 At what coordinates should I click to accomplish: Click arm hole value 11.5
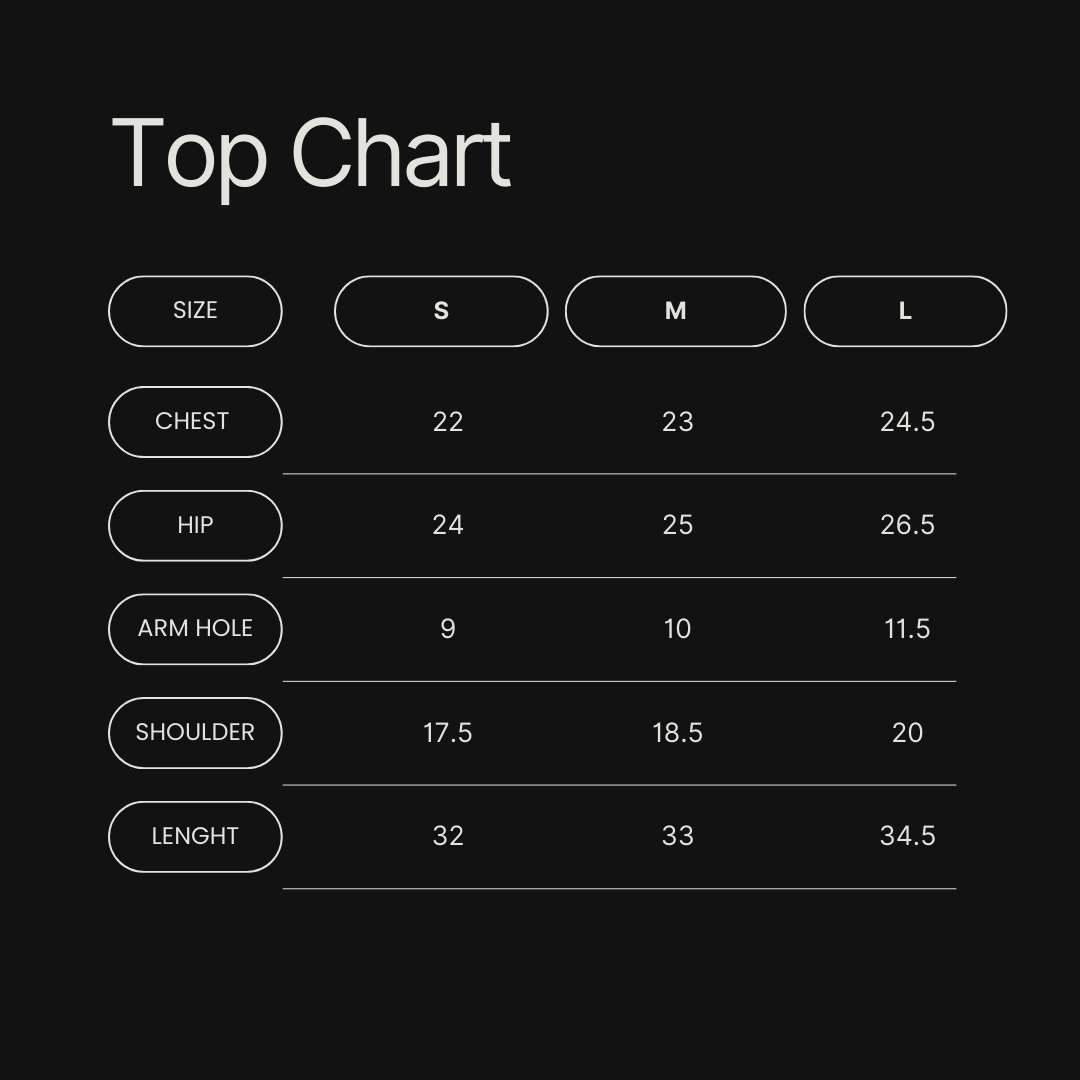point(907,629)
